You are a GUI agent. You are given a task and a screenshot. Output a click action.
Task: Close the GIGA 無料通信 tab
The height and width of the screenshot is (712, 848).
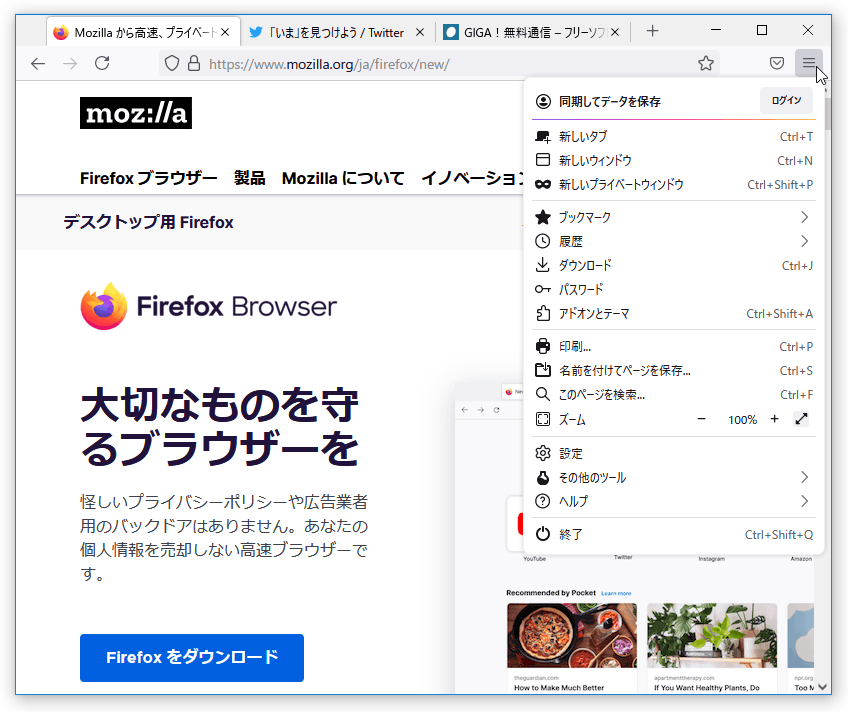[x=615, y=32]
